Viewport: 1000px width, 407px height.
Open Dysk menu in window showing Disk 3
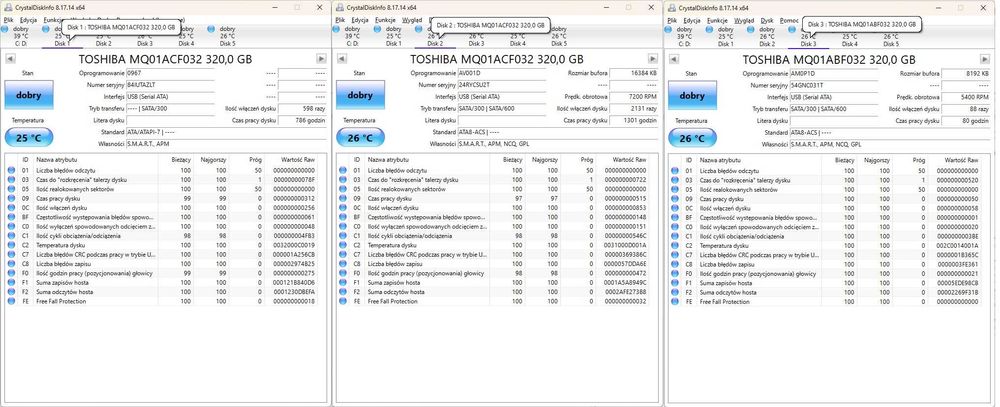point(767,20)
